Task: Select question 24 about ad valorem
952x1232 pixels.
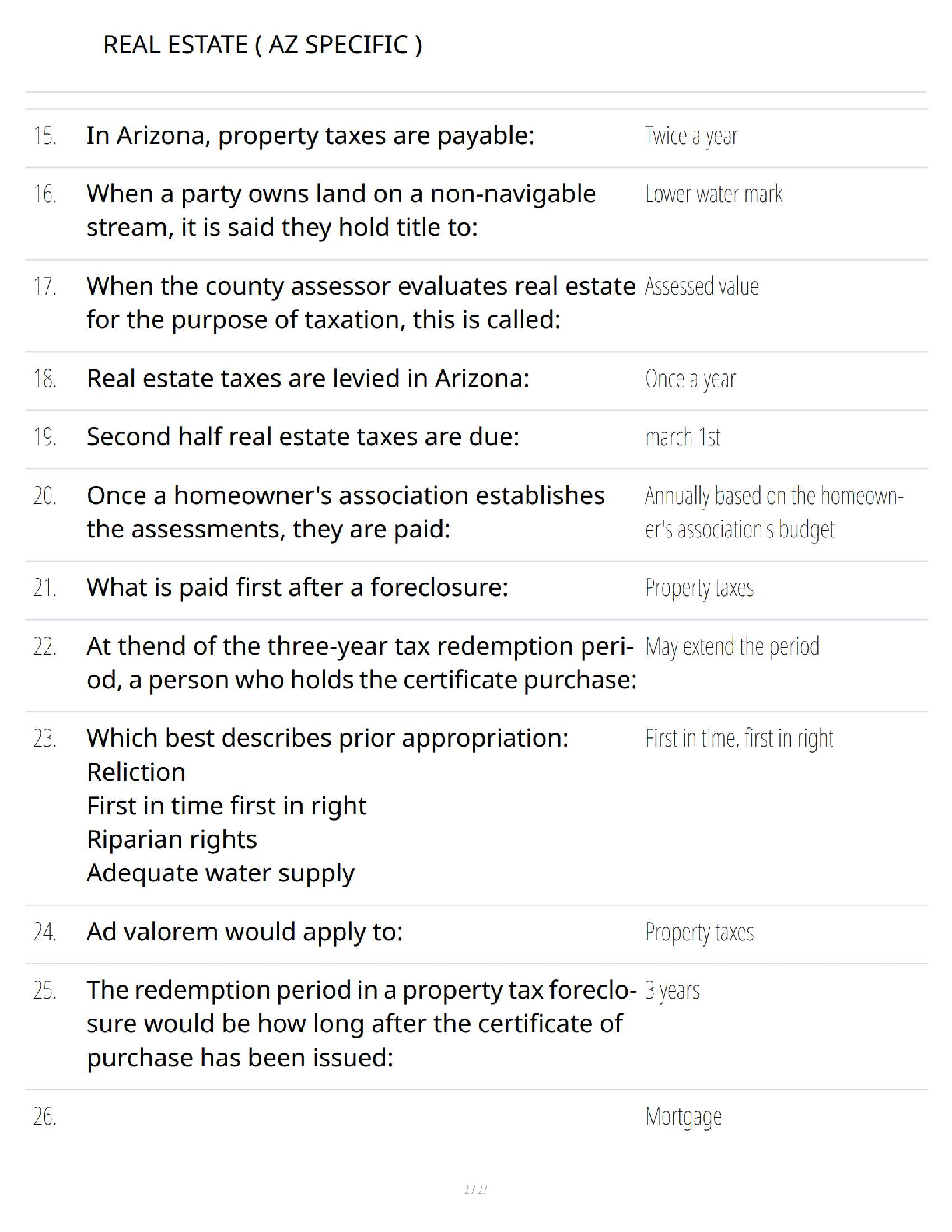Action: pyautogui.click(x=245, y=932)
